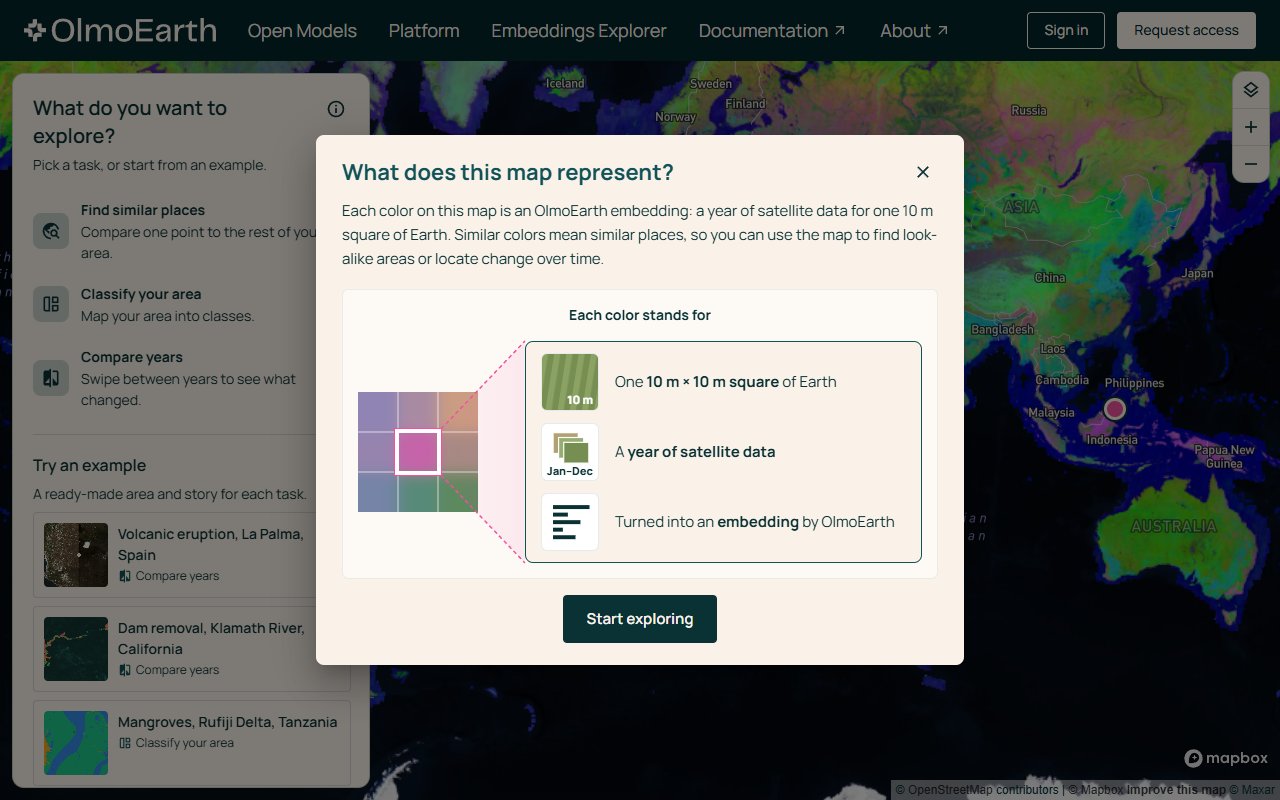This screenshot has width=1280, height=800.
Task: Select the Find similar places title
Action: 143,210
